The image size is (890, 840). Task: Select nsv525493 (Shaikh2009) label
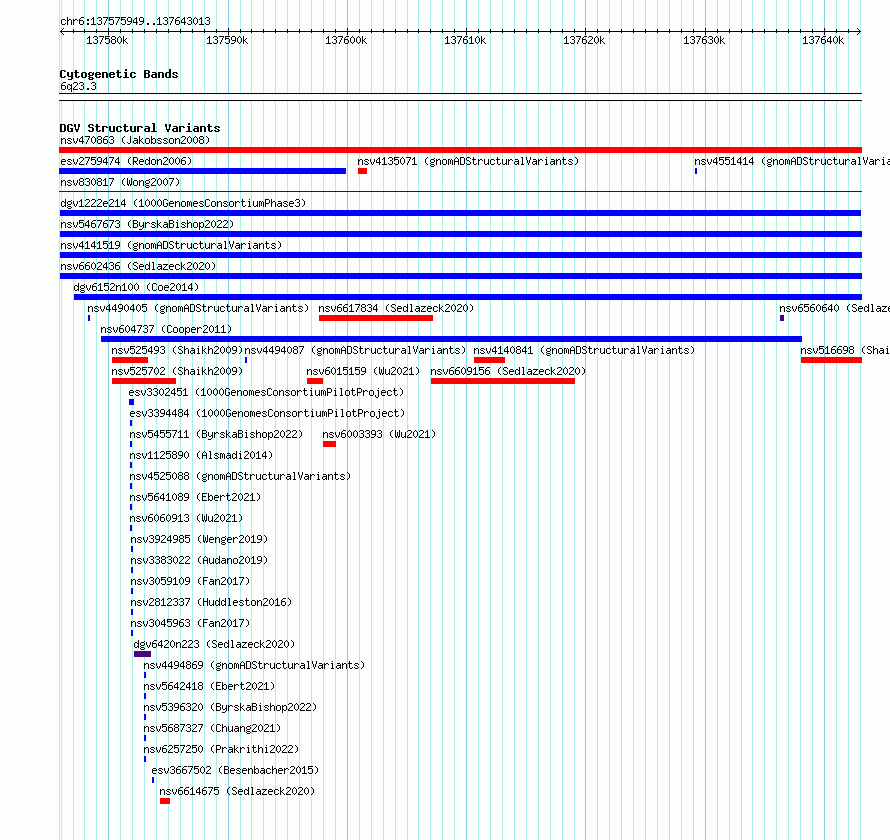[177, 350]
